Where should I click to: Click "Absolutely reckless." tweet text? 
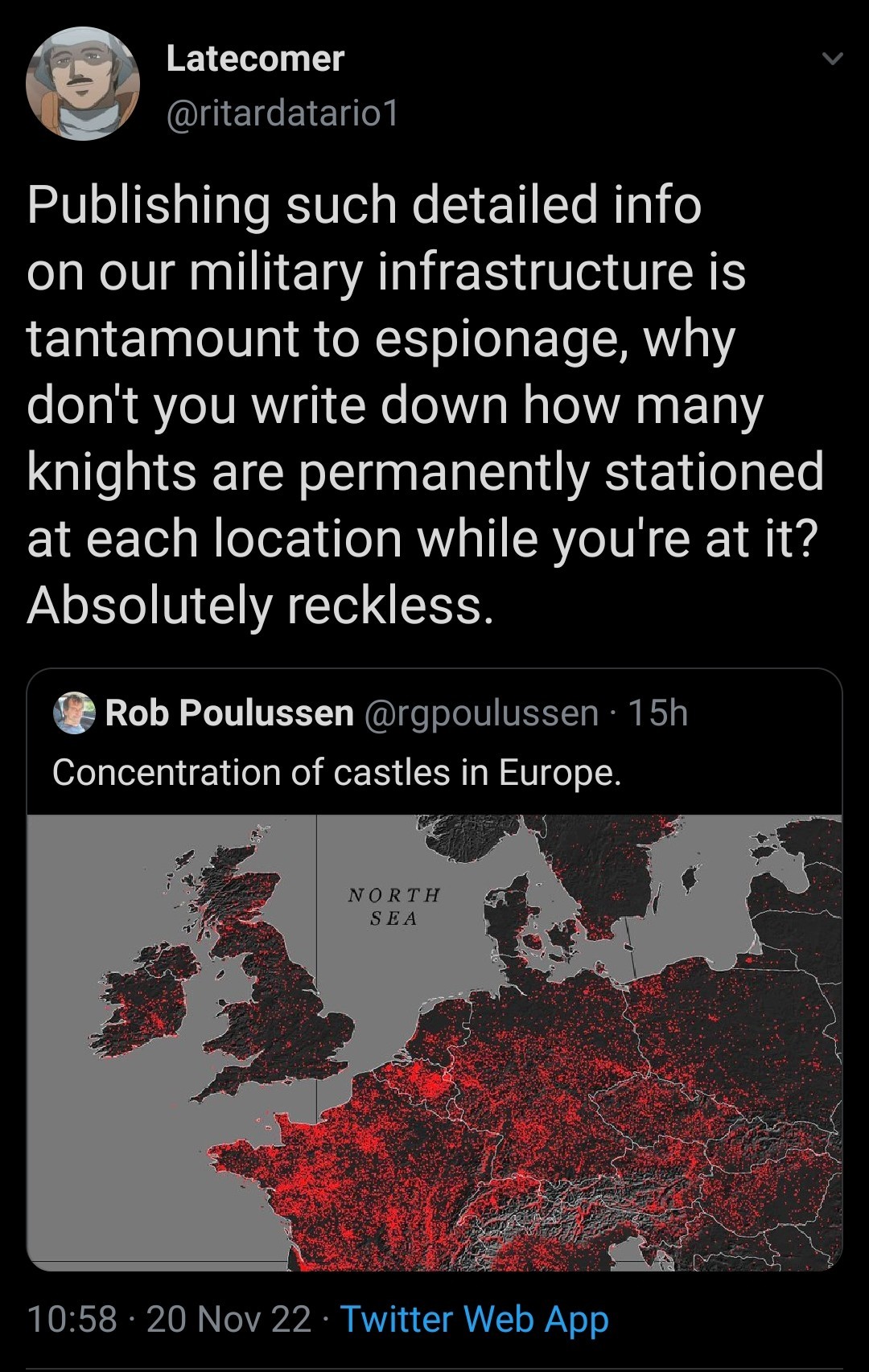coord(260,605)
